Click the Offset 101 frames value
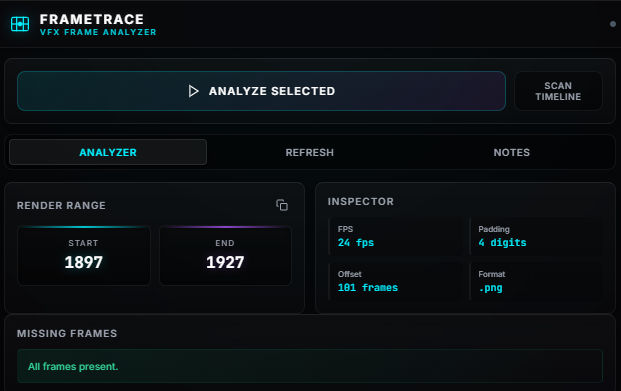 point(368,288)
